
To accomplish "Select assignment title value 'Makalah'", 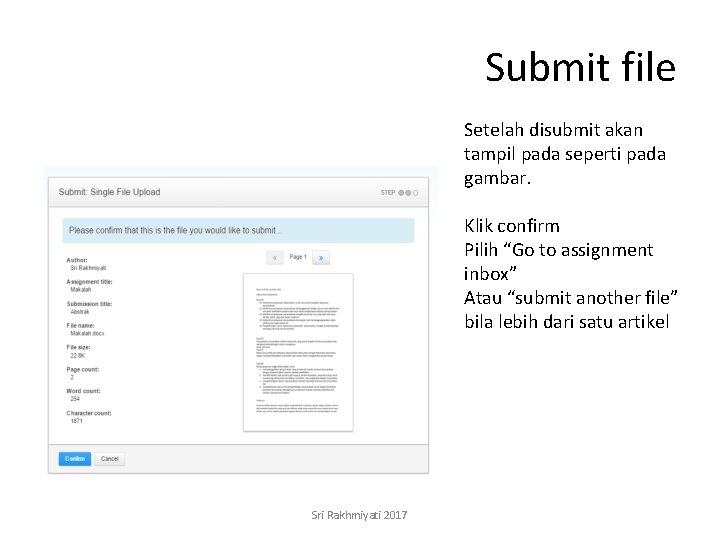I will 81,290.
